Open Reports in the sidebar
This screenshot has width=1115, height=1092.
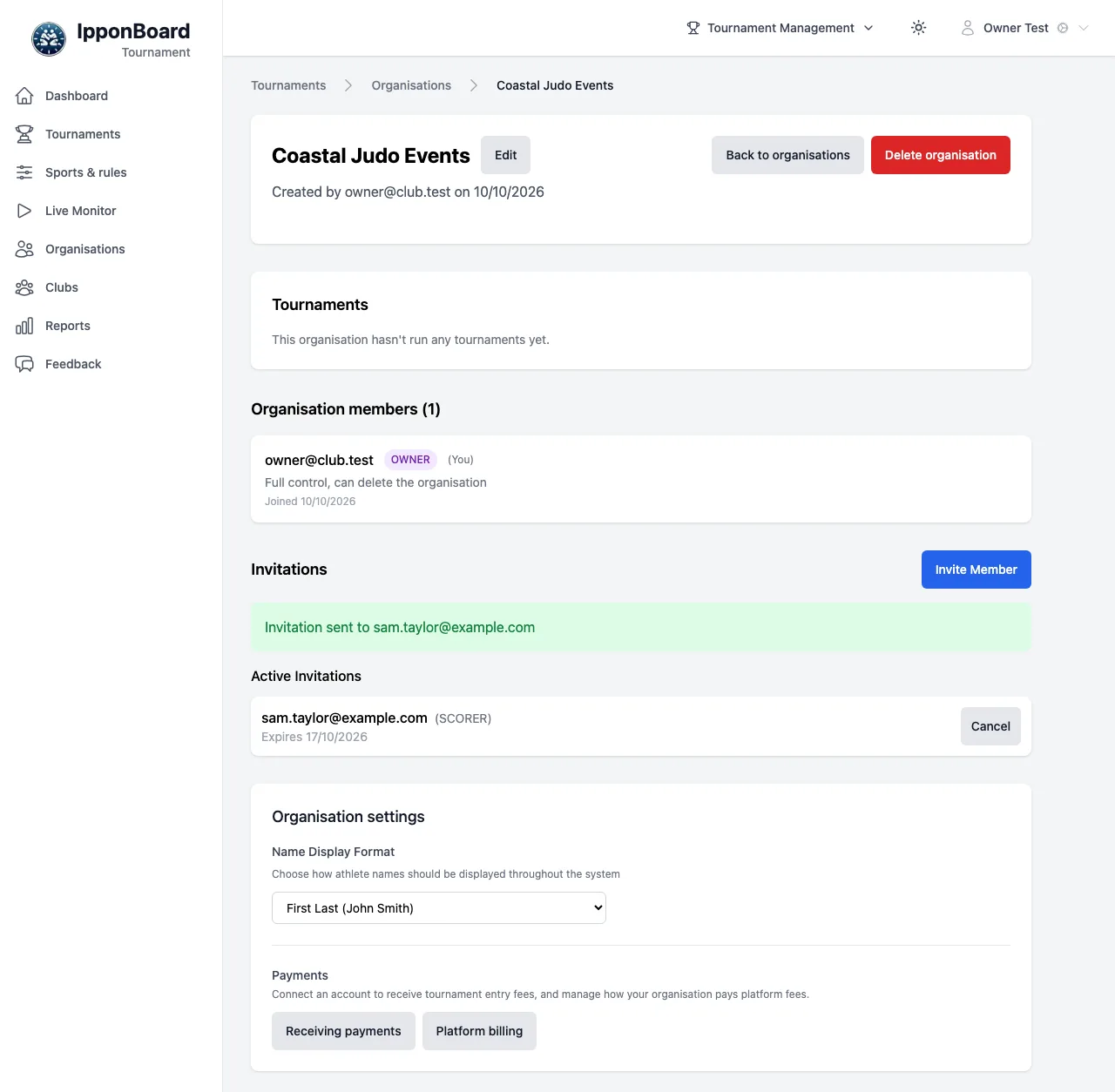click(68, 326)
